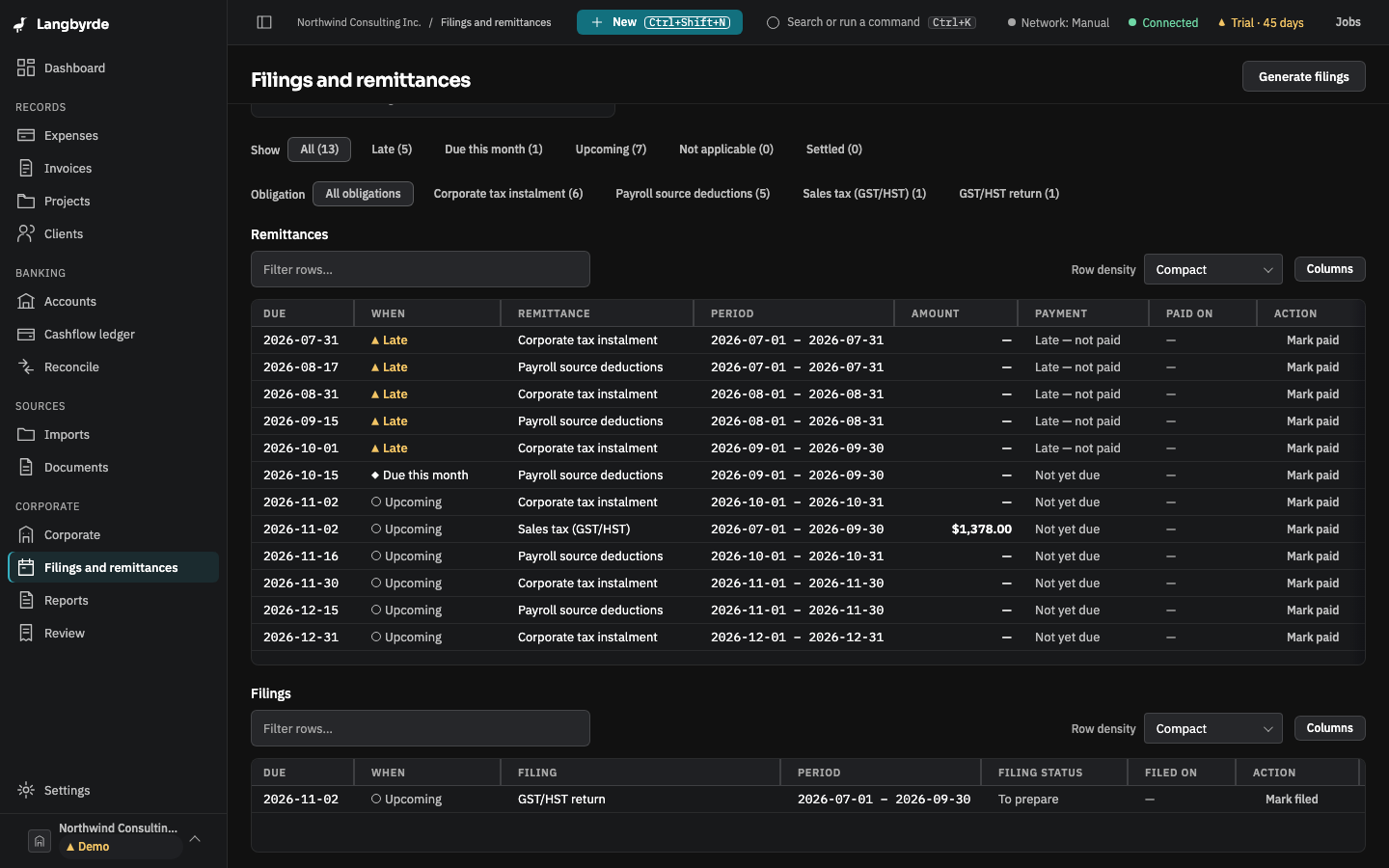Open Filings Row density dropdown

(x=1213, y=729)
